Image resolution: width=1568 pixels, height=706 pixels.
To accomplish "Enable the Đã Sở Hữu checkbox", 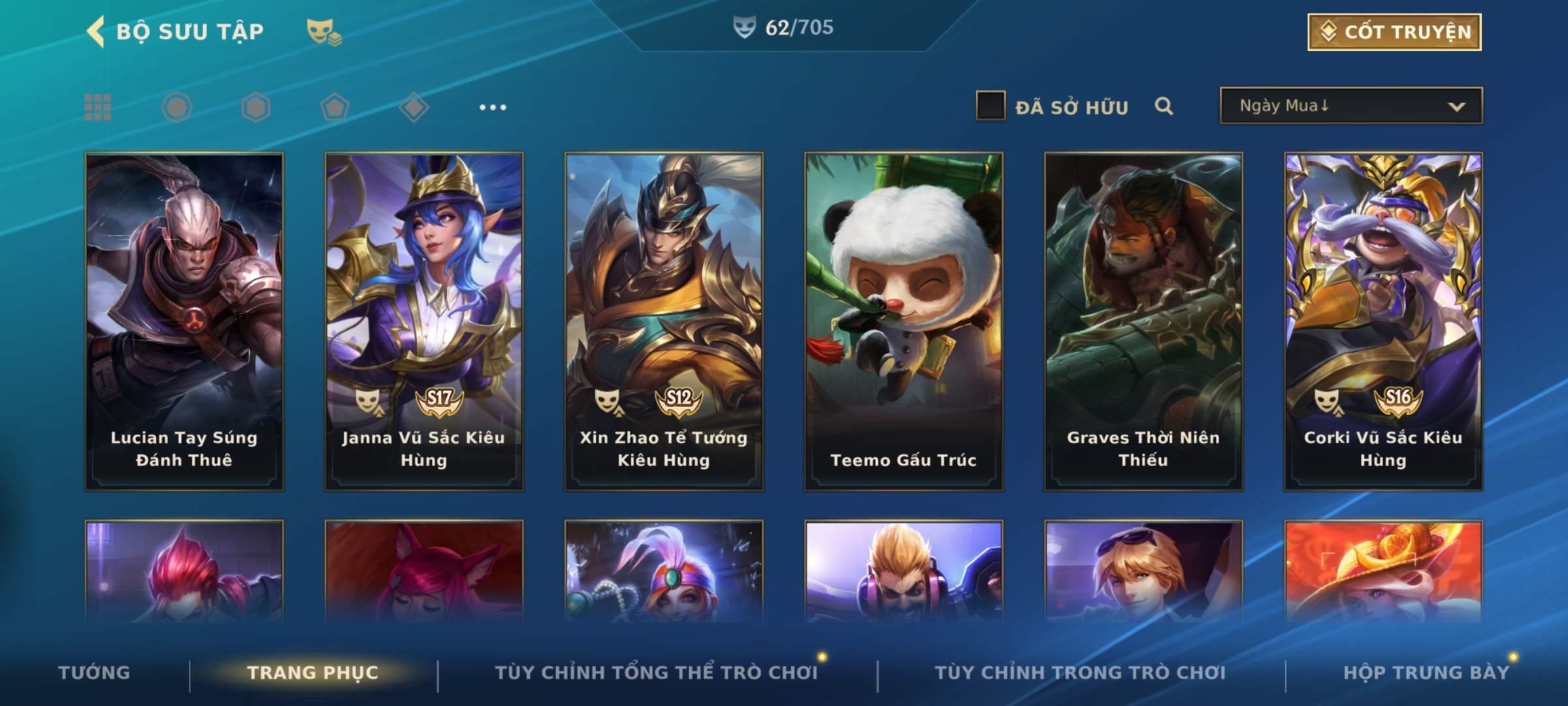I will pyautogui.click(x=990, y=106).
